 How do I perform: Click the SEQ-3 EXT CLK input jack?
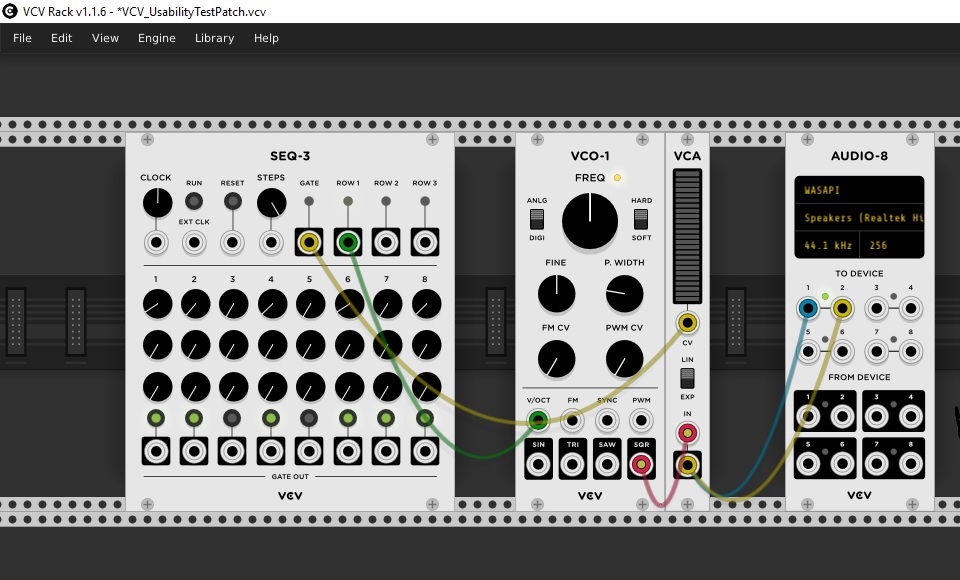point(194,243)
